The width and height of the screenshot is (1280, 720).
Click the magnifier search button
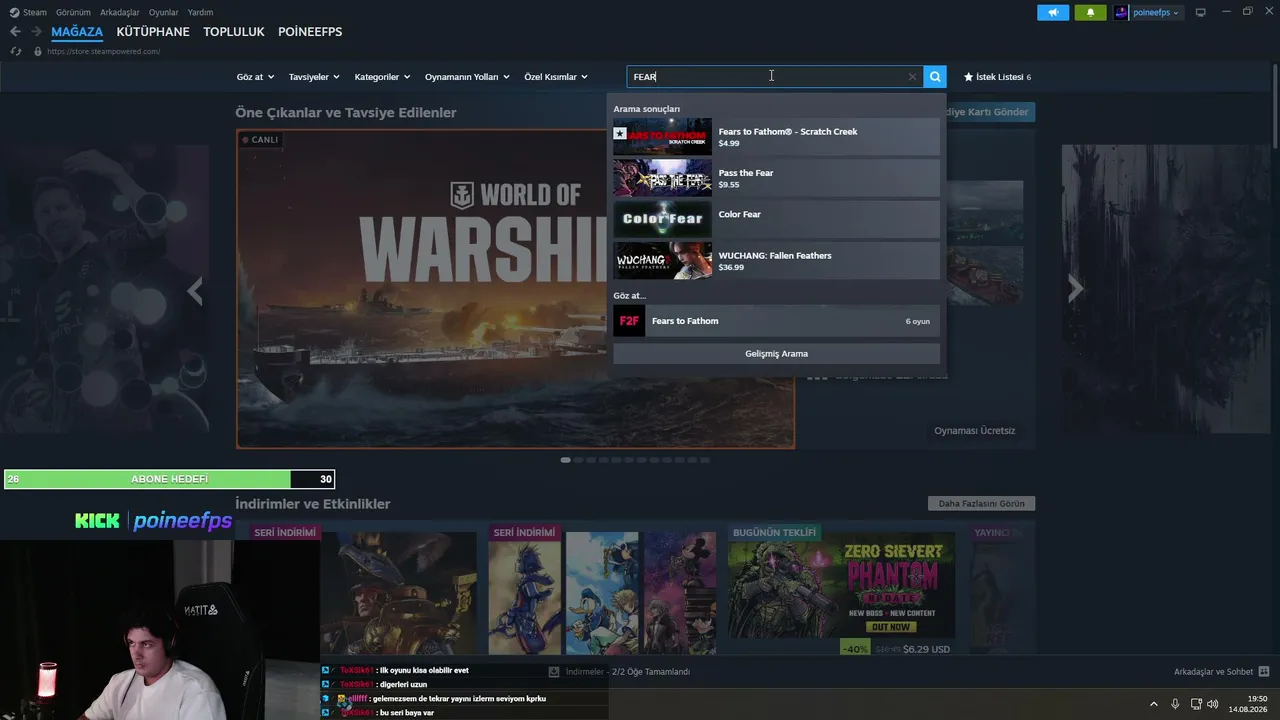click(x=934, y=77)
